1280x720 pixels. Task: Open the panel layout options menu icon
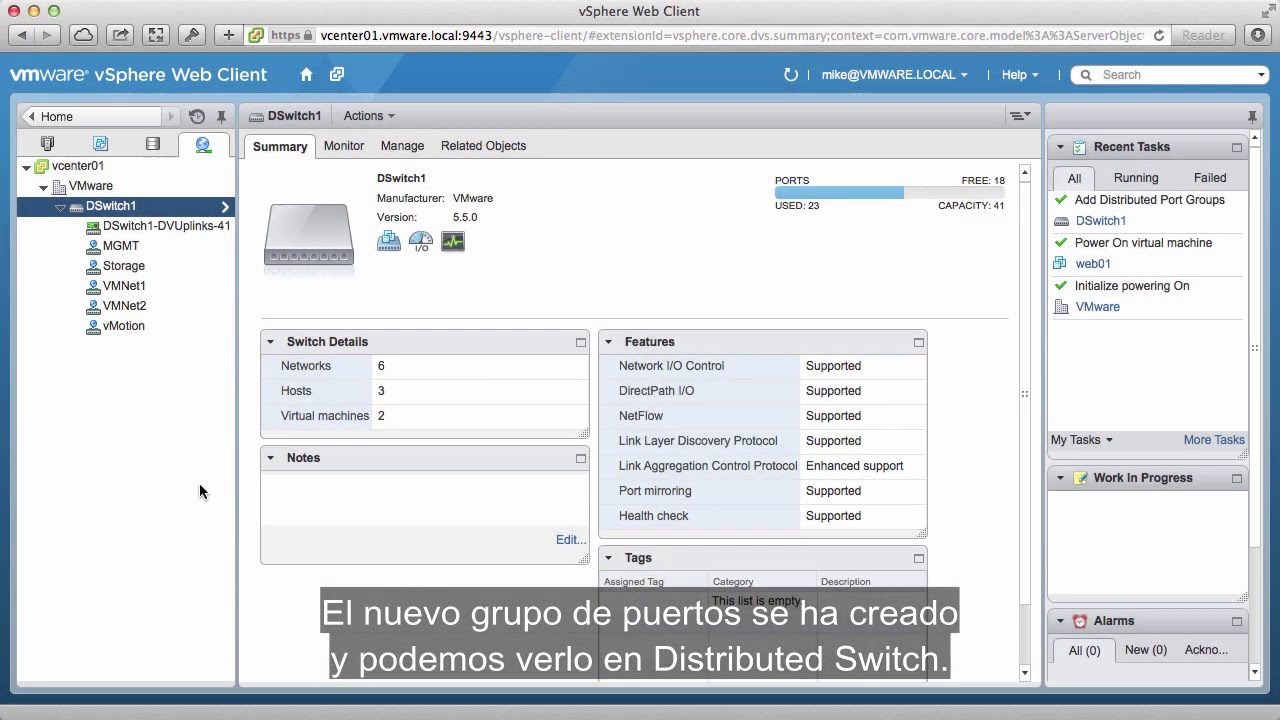point(1020,116)
